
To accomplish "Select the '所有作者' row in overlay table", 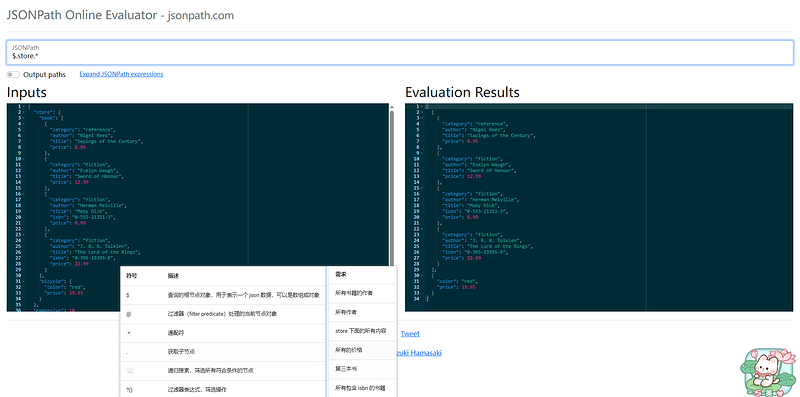I will [x=361, y=312].
